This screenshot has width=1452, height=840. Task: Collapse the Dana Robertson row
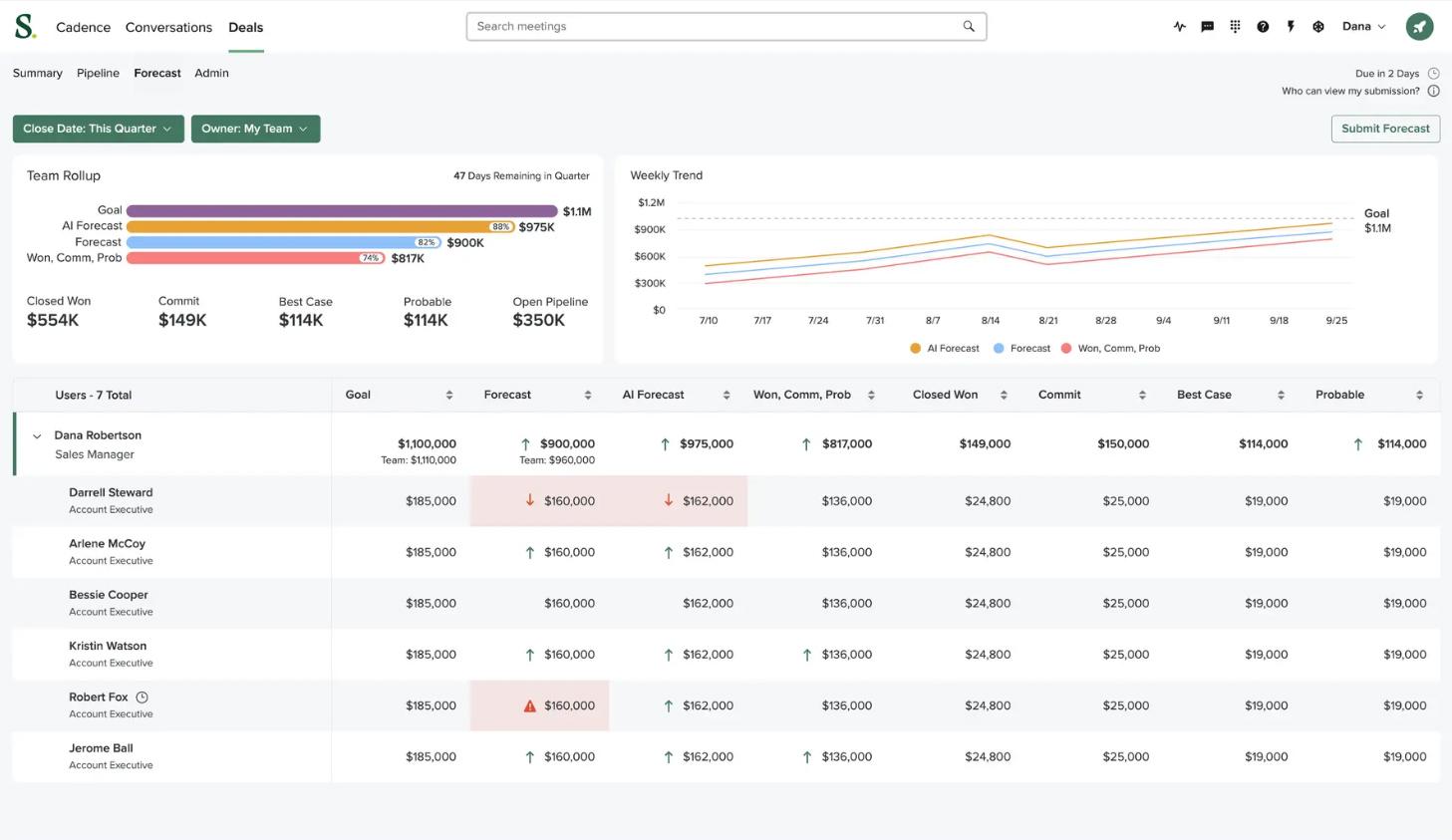(37, 436)
